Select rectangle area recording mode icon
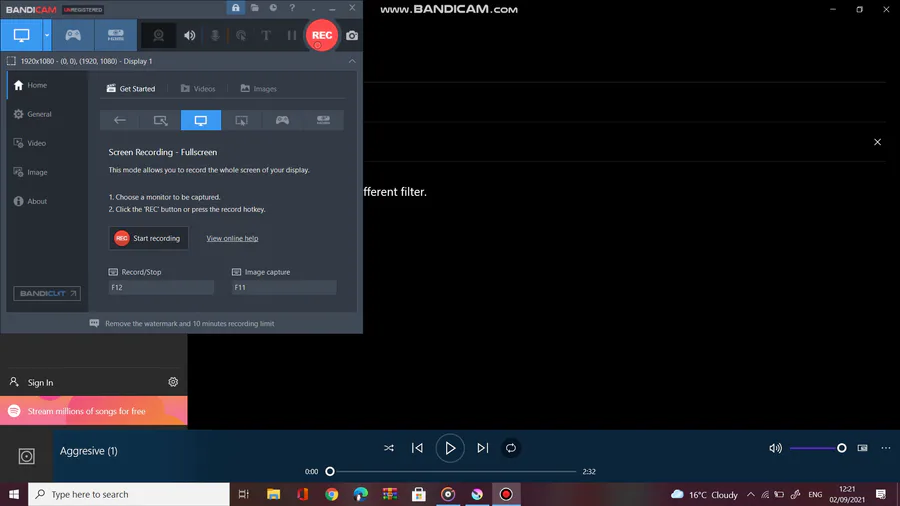 point(160,120)
